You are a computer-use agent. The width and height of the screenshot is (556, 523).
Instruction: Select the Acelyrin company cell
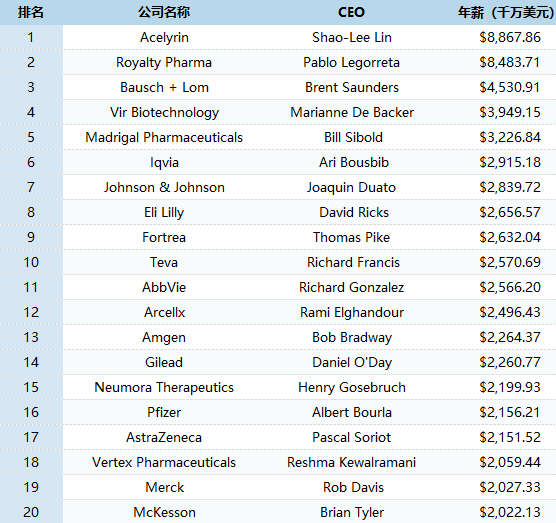click(164, 38)
